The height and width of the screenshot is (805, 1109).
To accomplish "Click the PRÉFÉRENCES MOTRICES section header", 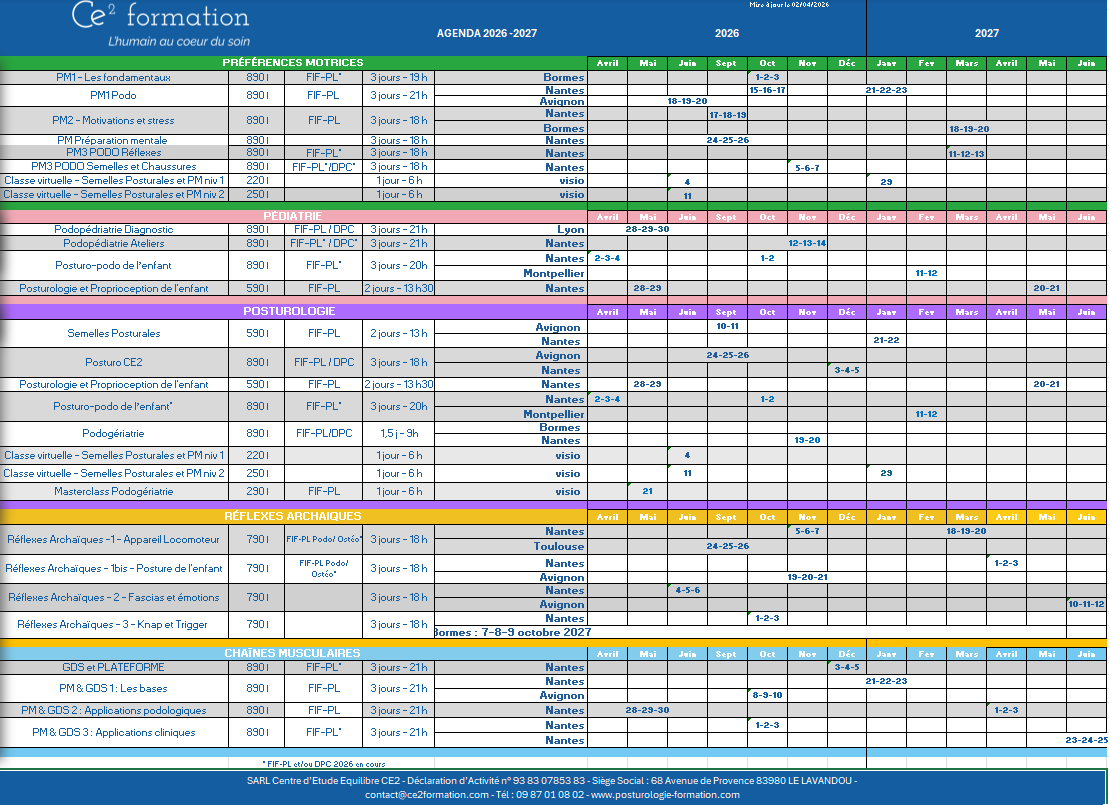I will pos(293,63).
